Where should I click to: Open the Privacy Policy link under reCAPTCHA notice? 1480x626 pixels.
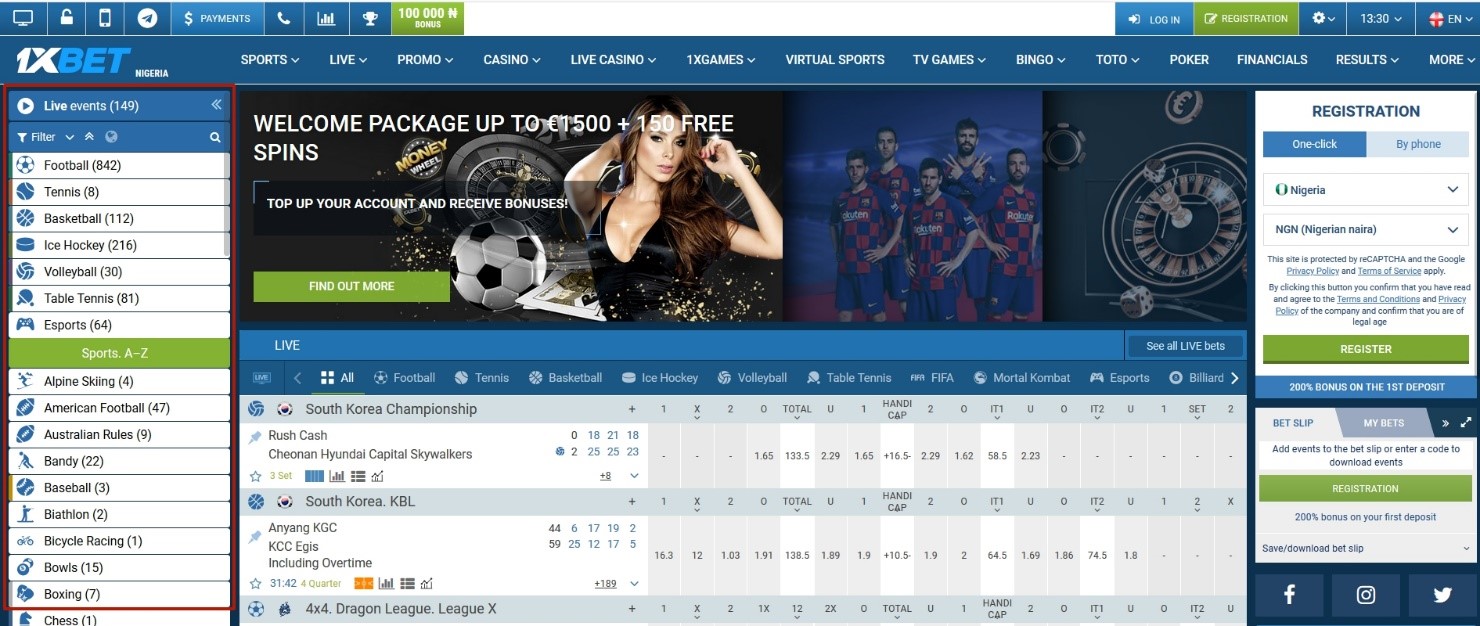(x=1313, y=271)
